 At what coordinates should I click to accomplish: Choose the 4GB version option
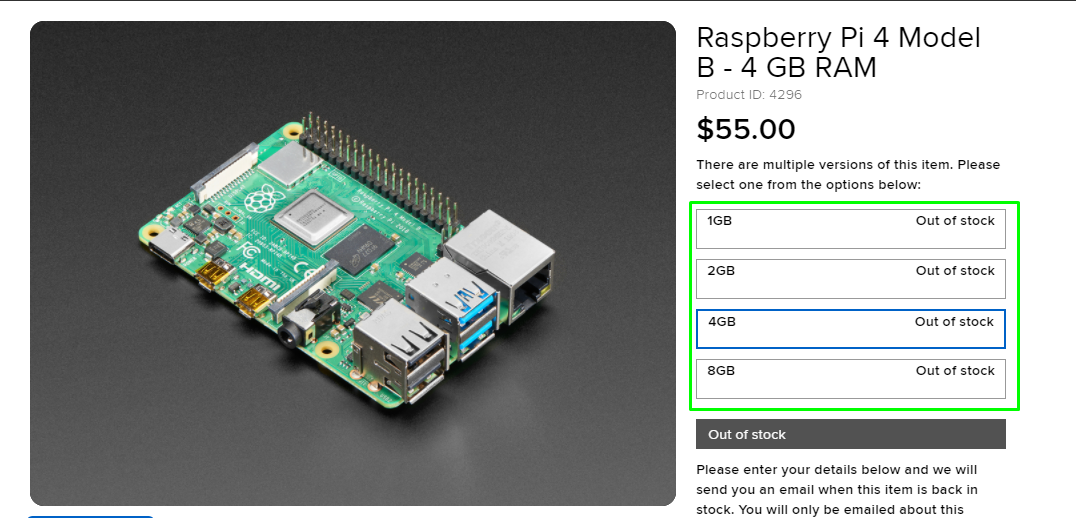[850, 329]
